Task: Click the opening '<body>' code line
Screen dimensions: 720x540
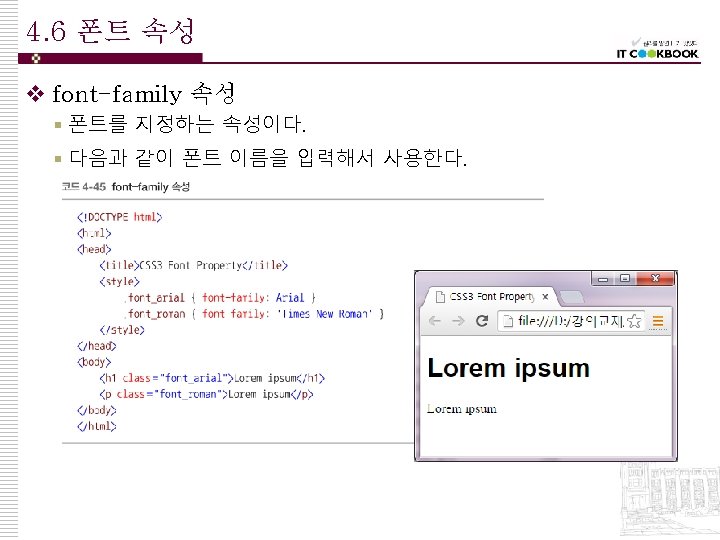Action: tap(94, 362)
